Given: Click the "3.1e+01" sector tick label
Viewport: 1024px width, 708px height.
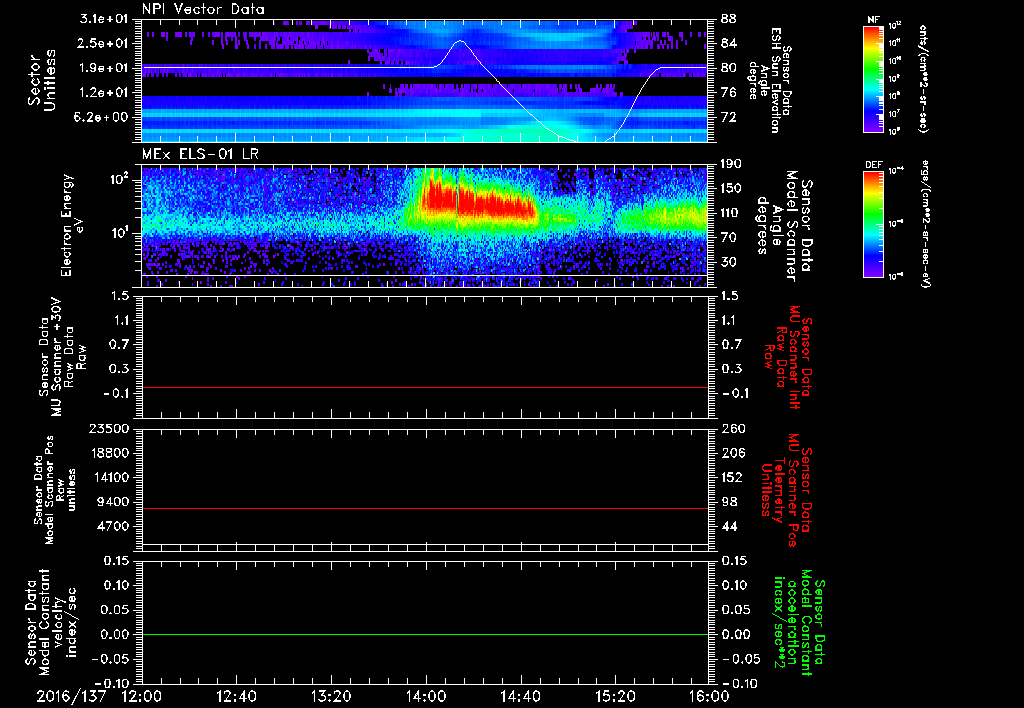Looking at the screenshot, I should coord(104,19).
